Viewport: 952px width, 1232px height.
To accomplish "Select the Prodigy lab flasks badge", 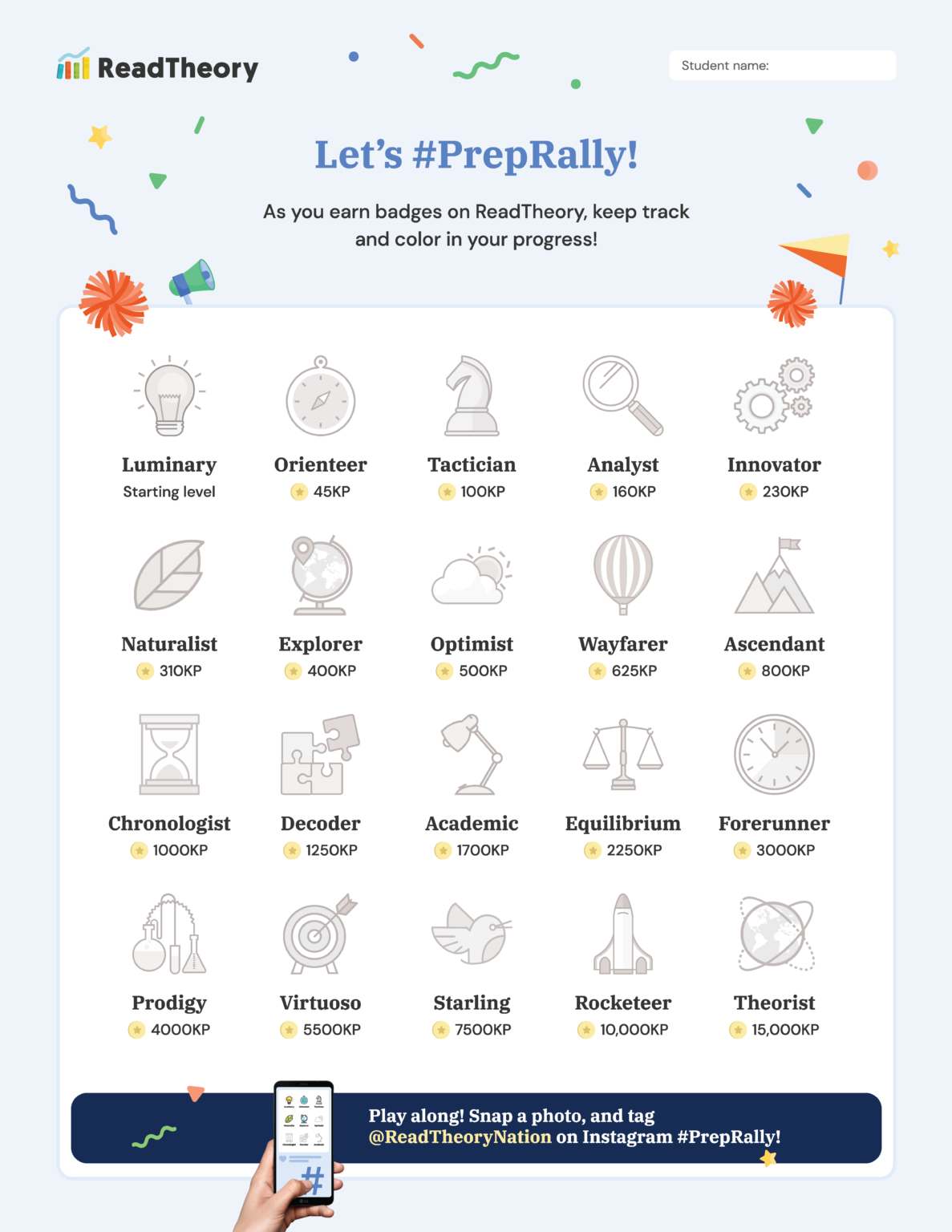I will click(x=169, y=934).
